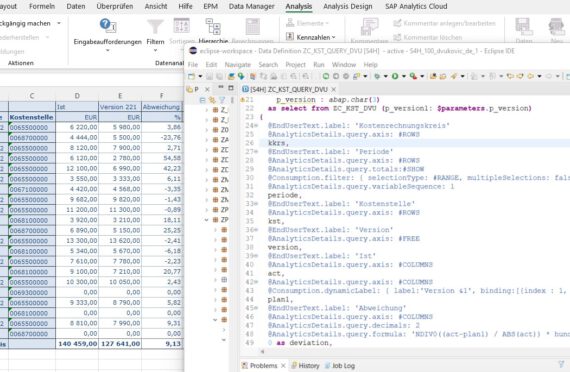Collapse the code fold at line 24
This screenshot has width=570, height=372.
click(x=256, y=126)
